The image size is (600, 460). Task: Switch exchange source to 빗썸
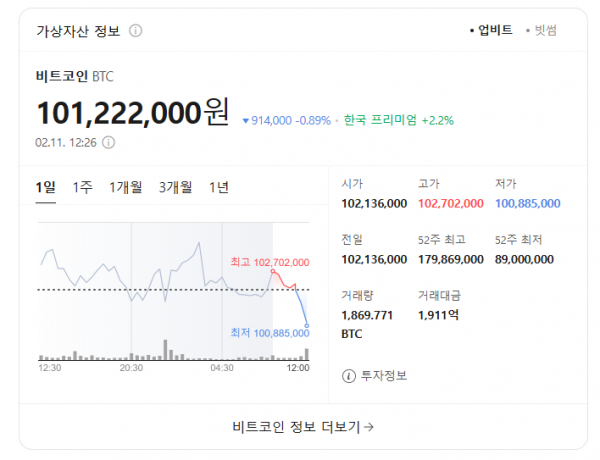pos(542,30)
